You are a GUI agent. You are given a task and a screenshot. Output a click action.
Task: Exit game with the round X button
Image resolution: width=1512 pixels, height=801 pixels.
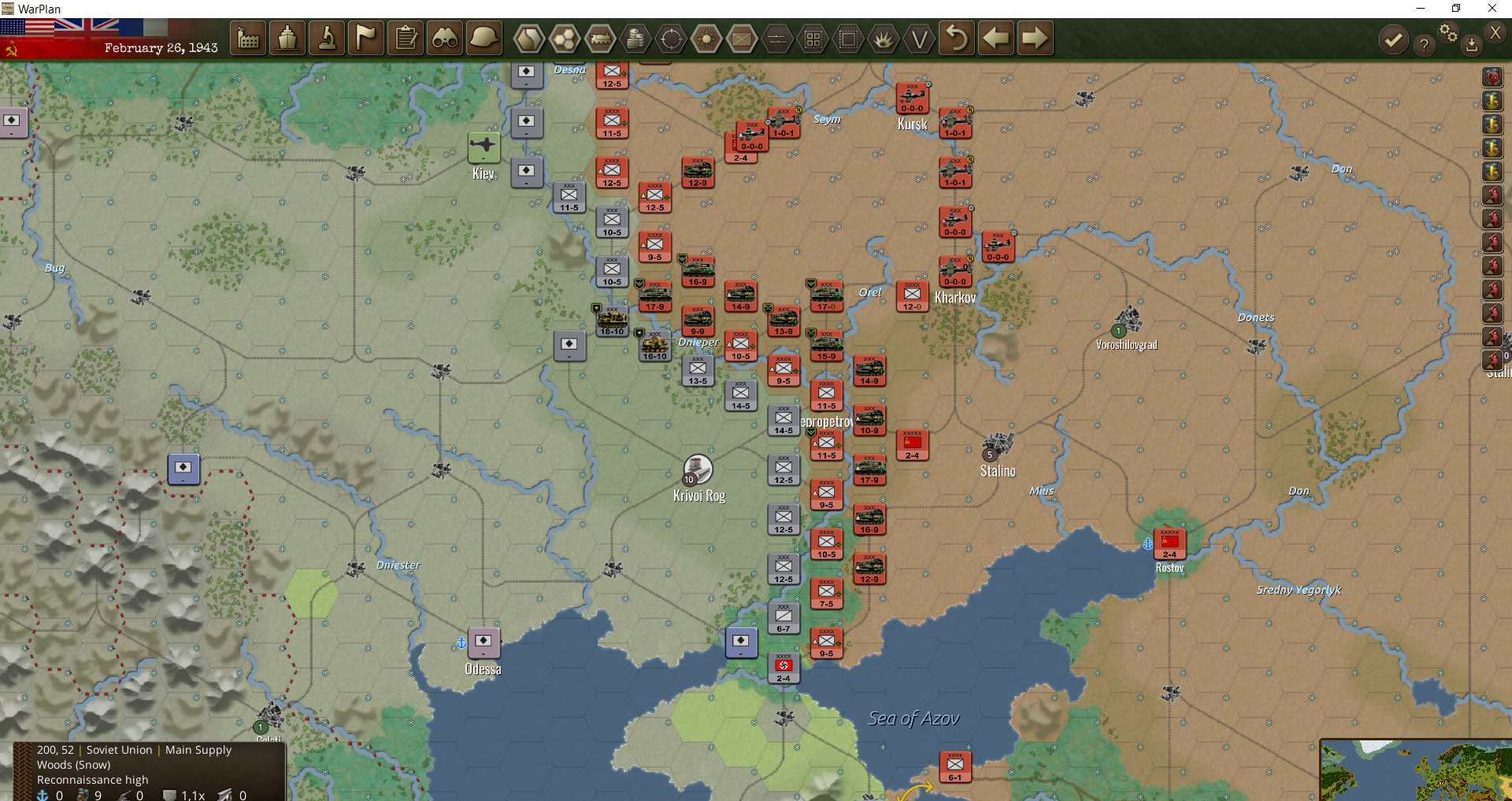click(x=1495, y=32)
